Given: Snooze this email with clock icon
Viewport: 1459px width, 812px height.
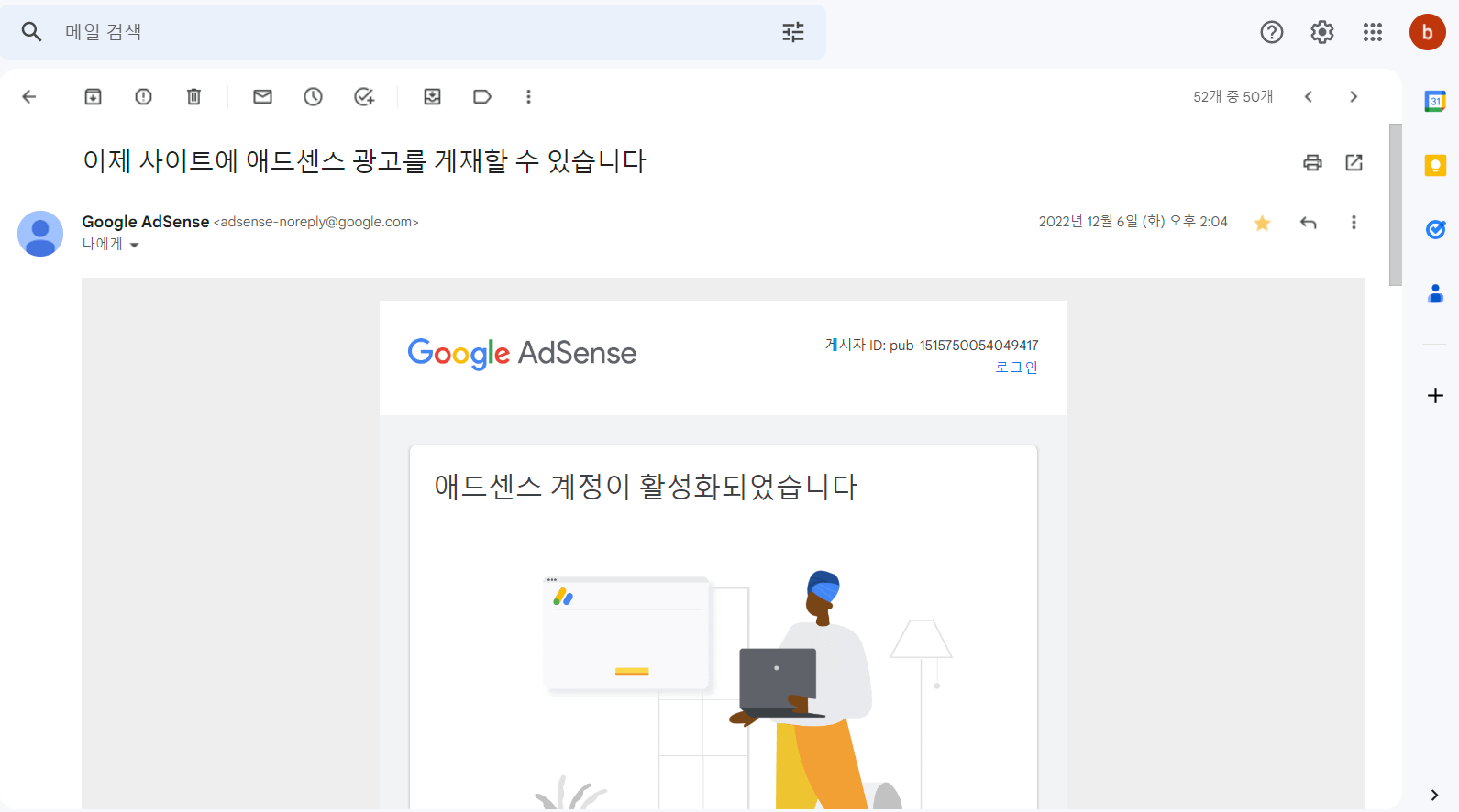Looking at the screenshot, I should [x=314, y=96].
